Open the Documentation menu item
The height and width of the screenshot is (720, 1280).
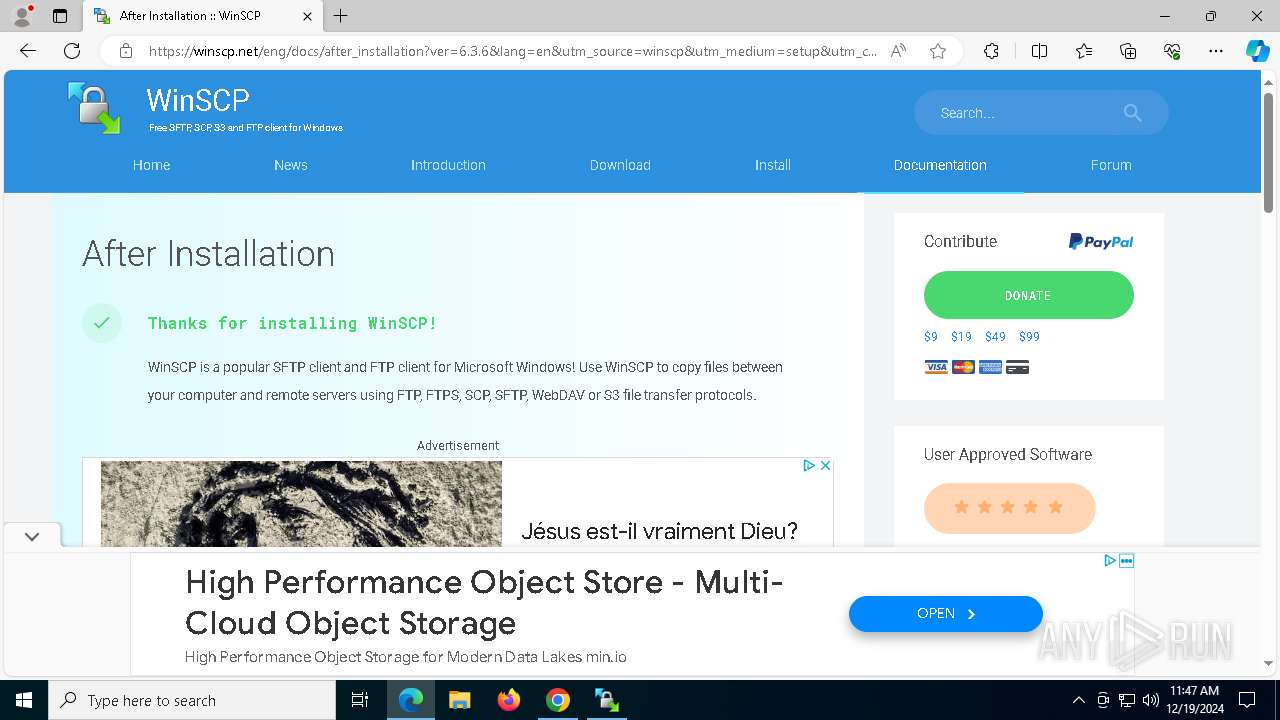tap(940, 165)
